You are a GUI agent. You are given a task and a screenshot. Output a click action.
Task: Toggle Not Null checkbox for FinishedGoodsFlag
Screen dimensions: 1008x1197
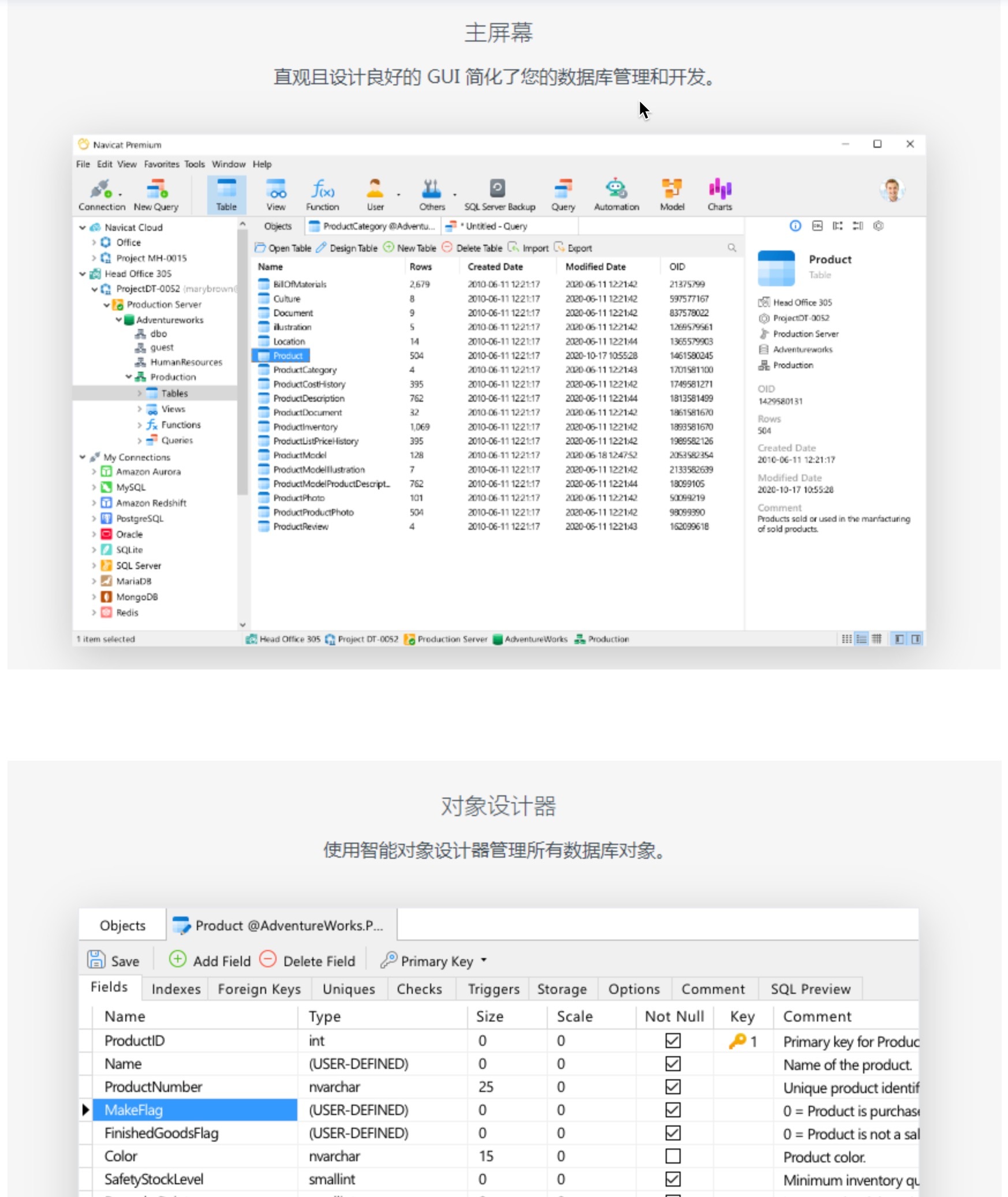673,1133
